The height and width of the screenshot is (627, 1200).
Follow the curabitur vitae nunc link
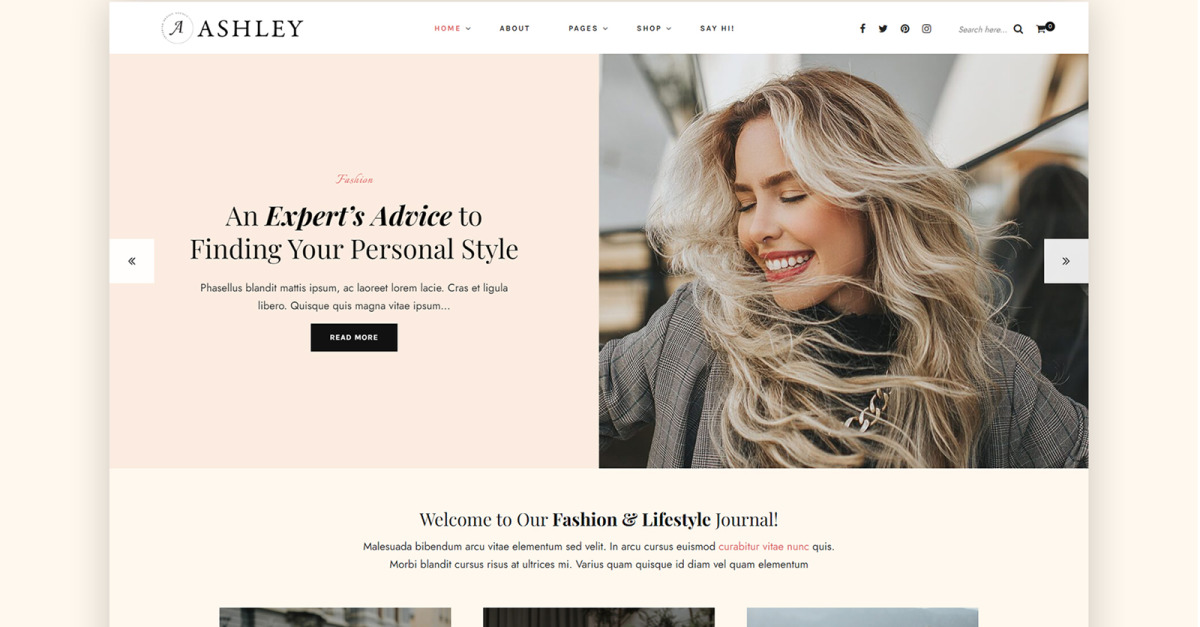tap(764, 547)
